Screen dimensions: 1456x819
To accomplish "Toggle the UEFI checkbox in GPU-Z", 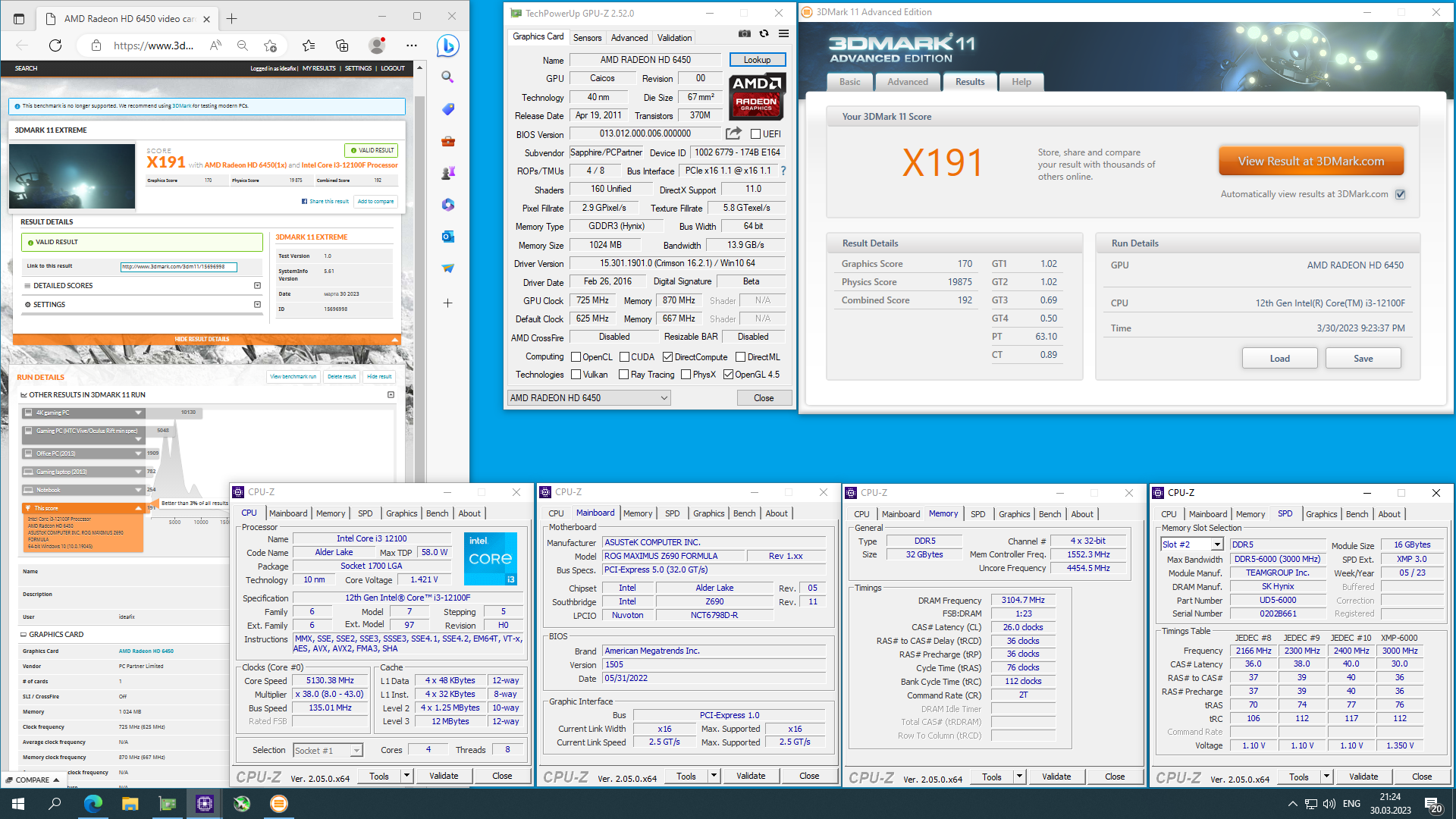I will pos(755,134).
